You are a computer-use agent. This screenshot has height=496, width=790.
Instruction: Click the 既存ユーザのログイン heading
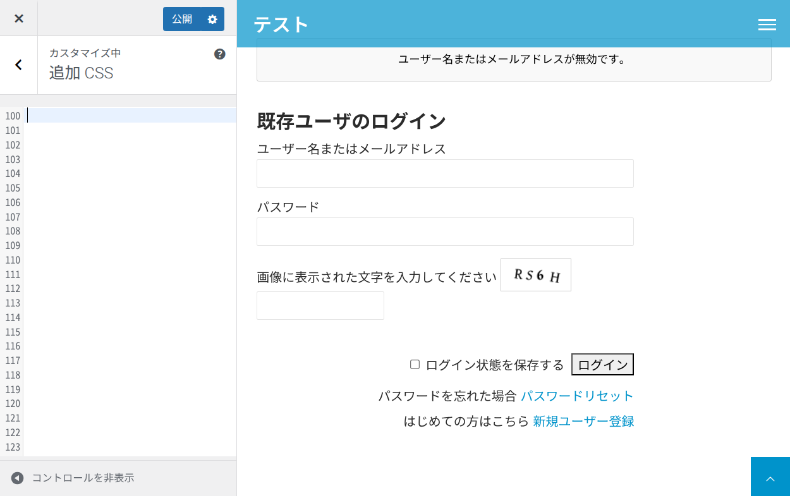coord(351,121)
